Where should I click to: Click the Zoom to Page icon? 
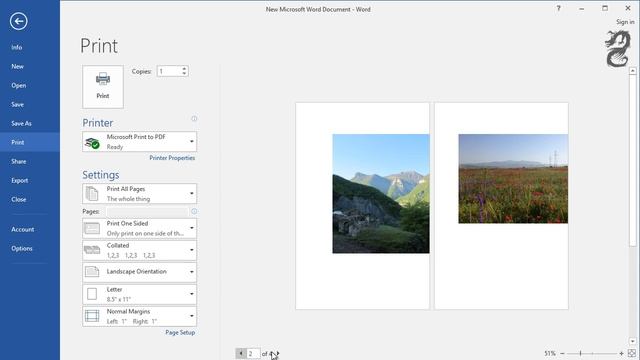[x=632, y=353]
